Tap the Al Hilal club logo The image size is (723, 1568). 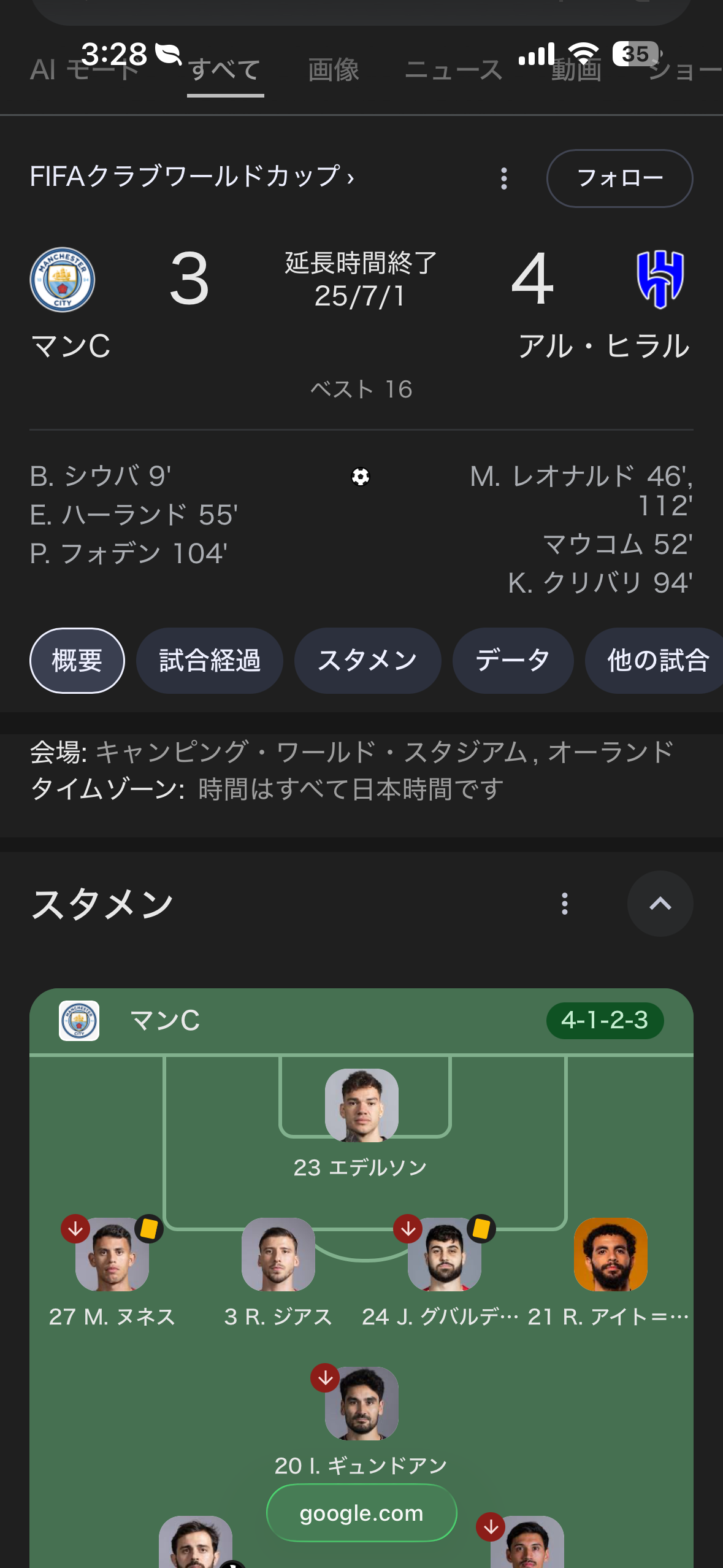[x=660, y=280]
